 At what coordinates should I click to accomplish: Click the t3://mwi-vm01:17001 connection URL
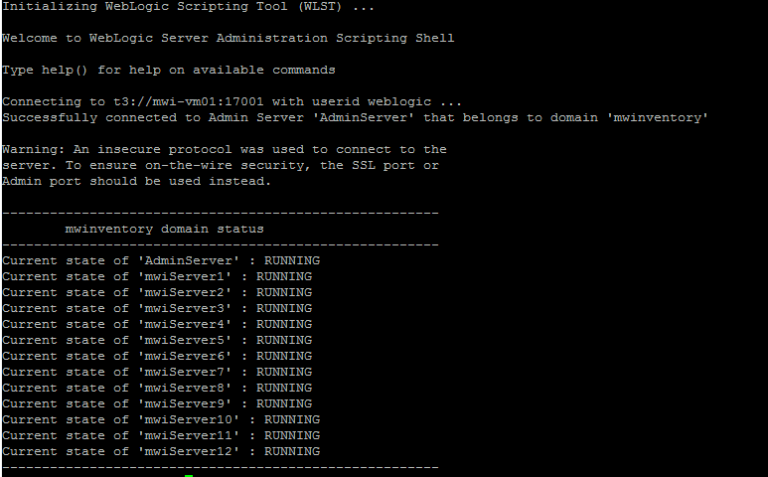(x=189, y=102)
